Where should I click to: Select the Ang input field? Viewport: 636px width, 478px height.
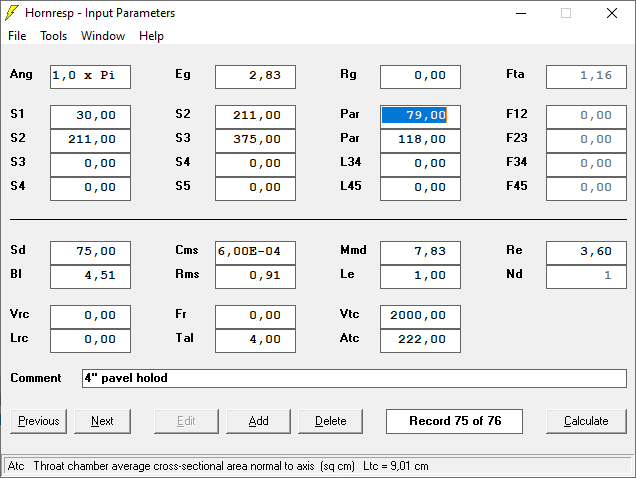pyautogui.click(x=90, y=76)
